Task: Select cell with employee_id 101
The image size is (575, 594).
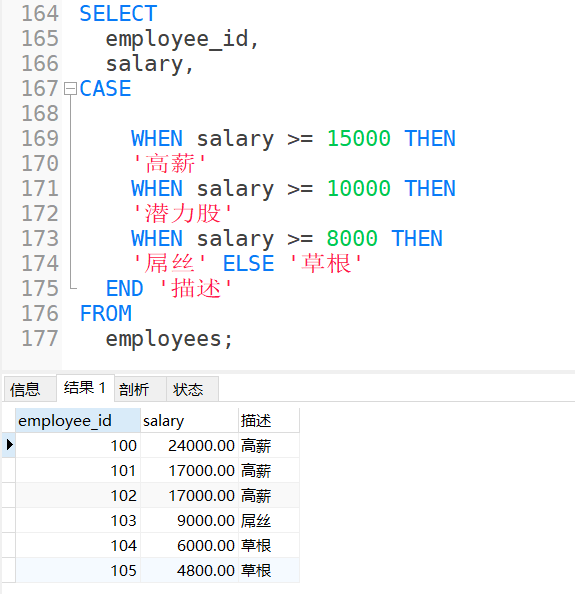Action: [x=78, y=471]
